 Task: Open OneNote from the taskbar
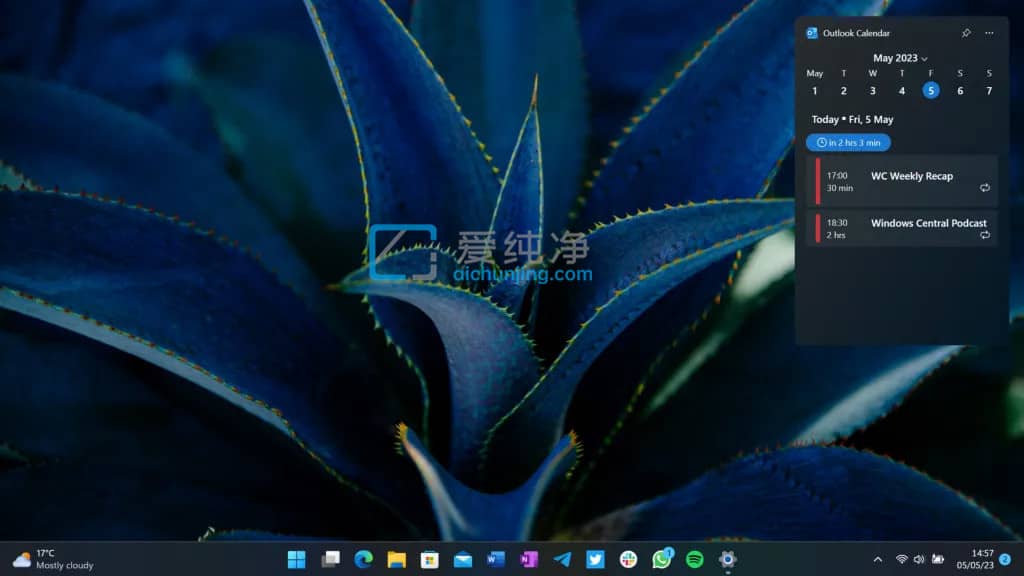[530, 561]
